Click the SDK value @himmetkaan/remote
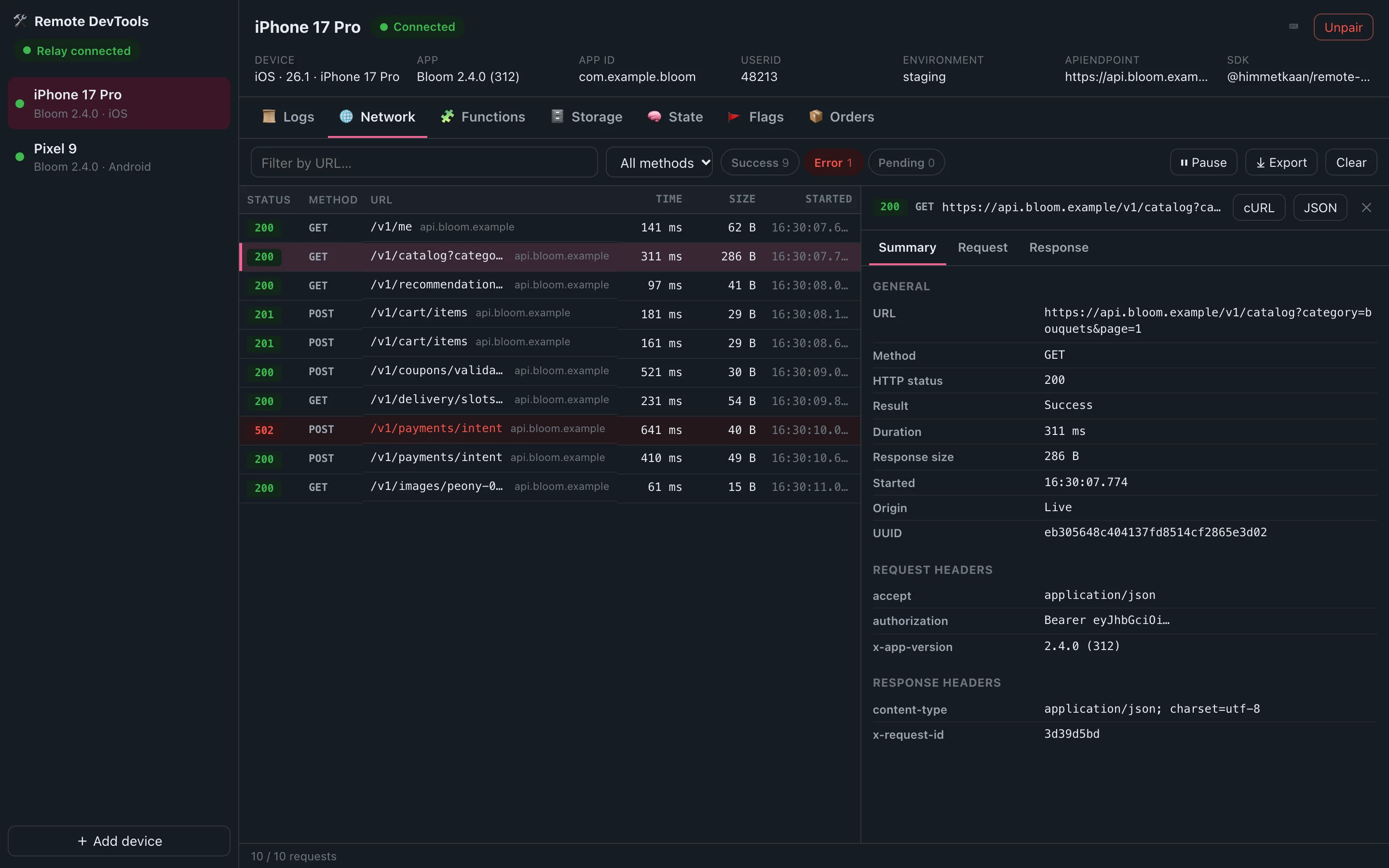The width and height of the screenshot is (1389, 868). pos(1298,77)
